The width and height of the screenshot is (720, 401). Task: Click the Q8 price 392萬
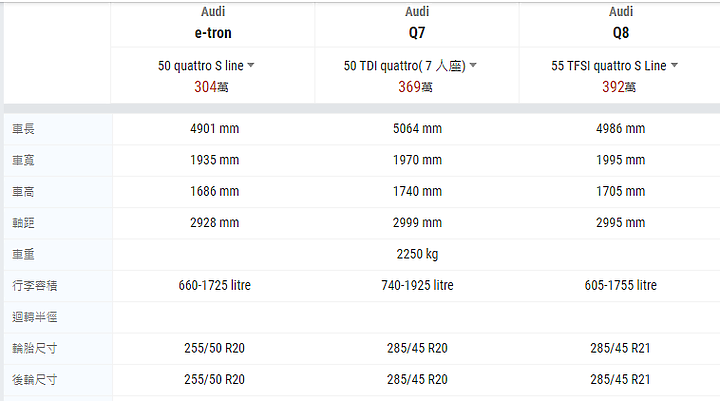tap(619, 87)
